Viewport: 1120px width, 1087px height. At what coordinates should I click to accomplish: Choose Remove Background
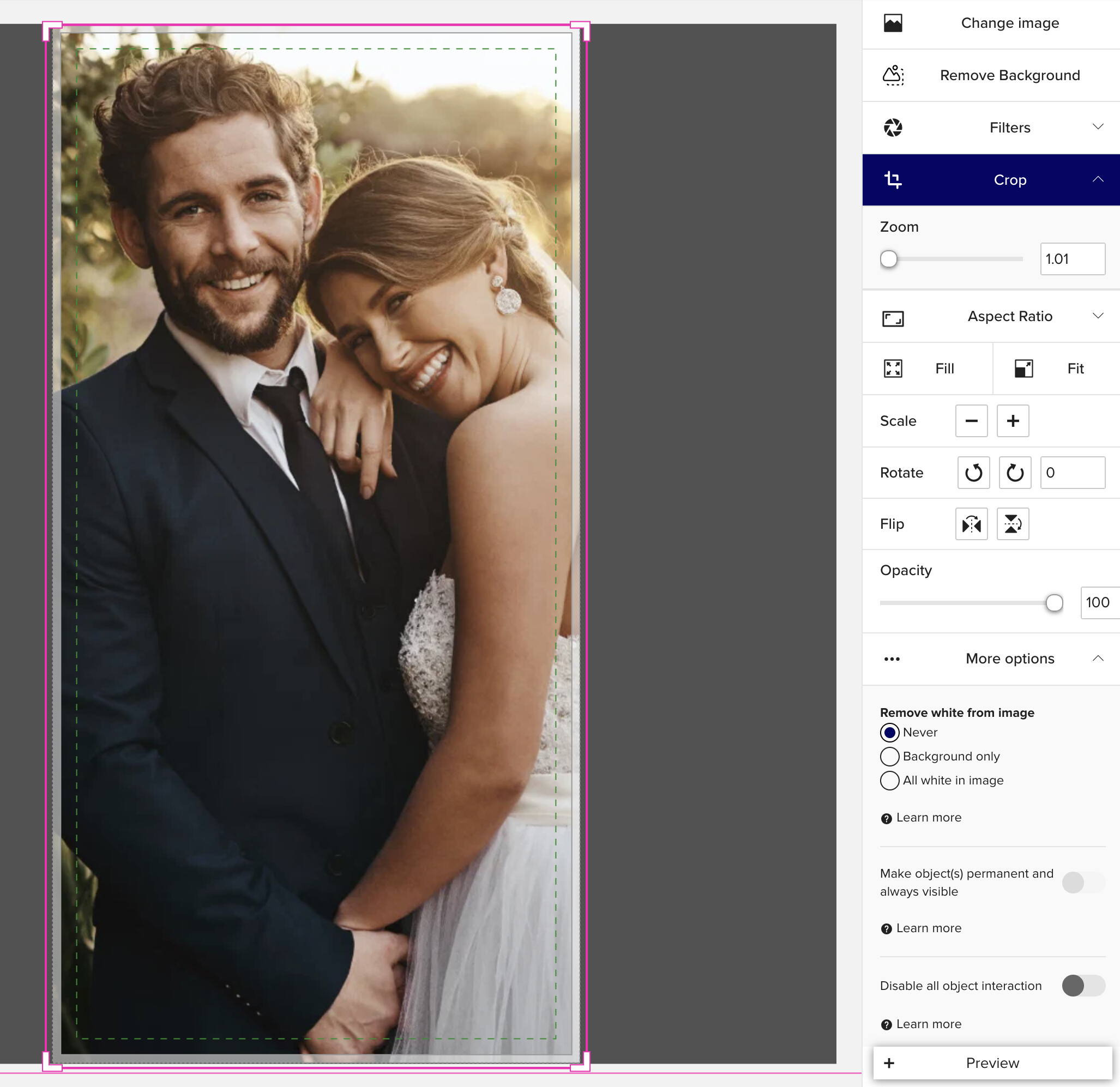click(1010, 75)
